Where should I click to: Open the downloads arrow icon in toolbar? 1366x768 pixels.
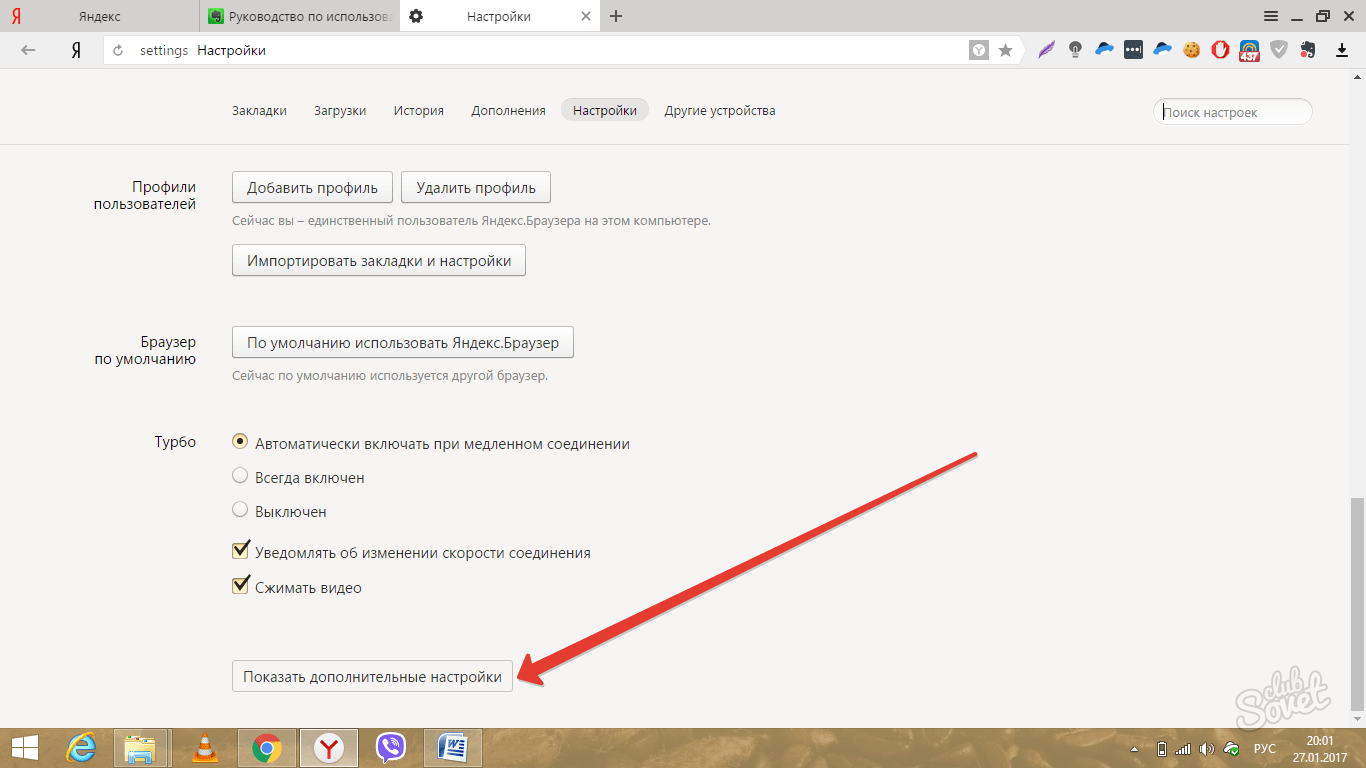pos(1342,49)
